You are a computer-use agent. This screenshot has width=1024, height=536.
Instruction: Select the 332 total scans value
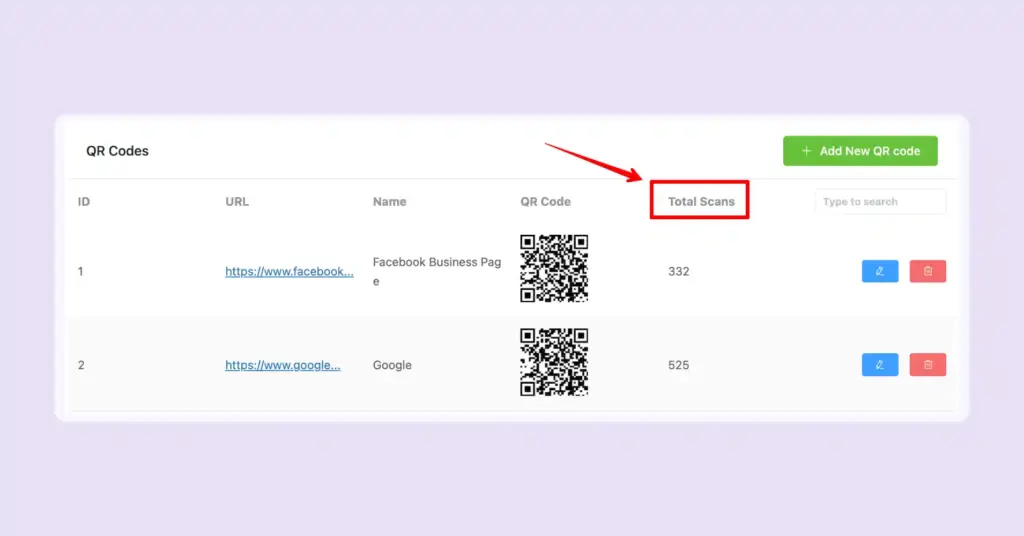tap(679, 271)
